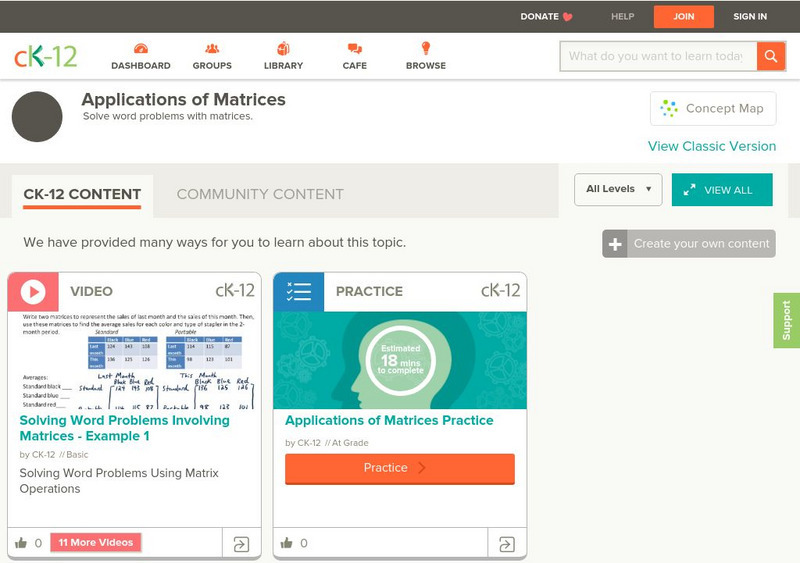Like the video card with thumbs up
Viewport: 800px width, 563px height.
click(21, 543)
